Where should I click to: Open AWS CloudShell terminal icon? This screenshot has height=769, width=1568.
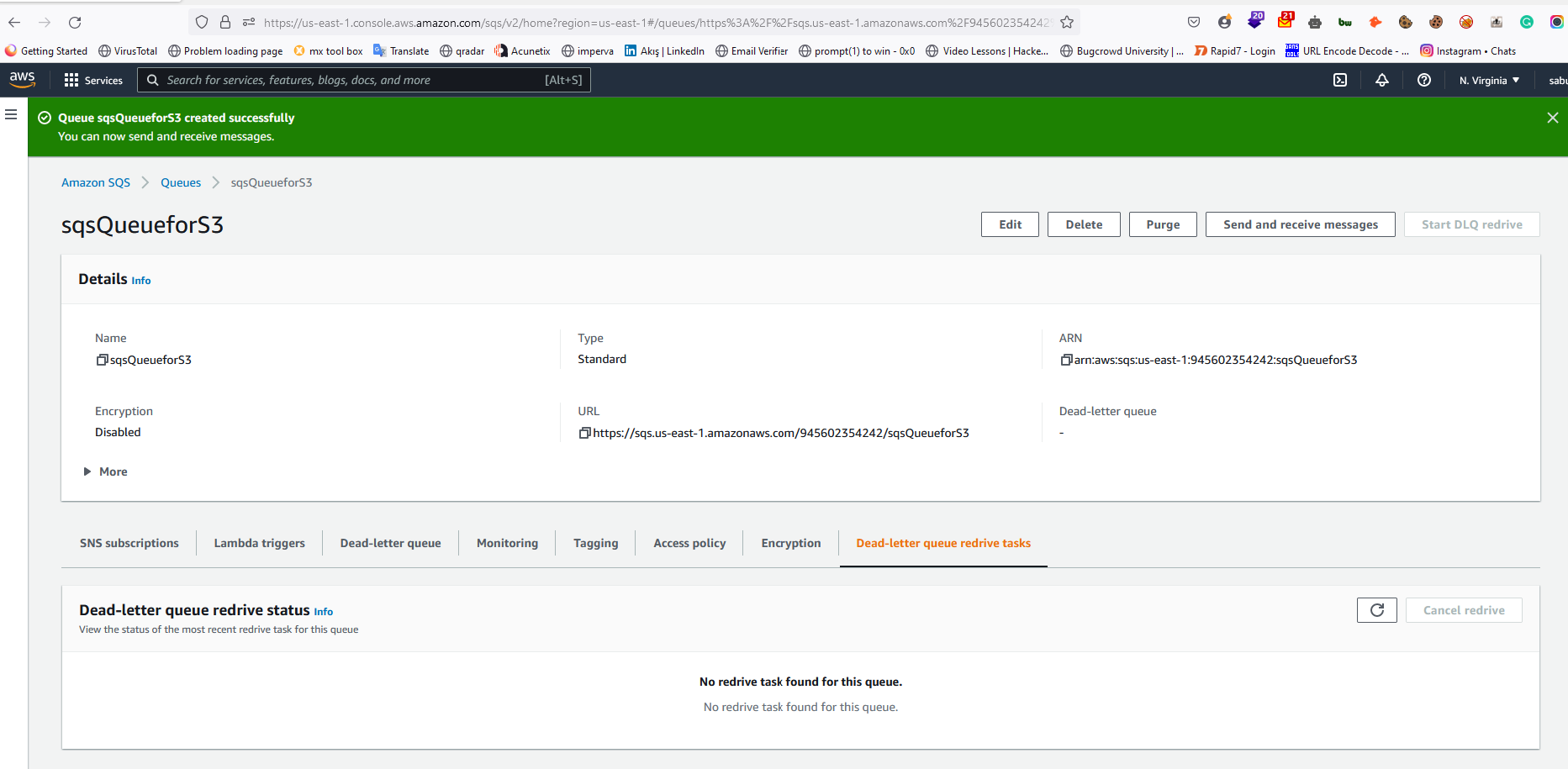point(1340,80)
